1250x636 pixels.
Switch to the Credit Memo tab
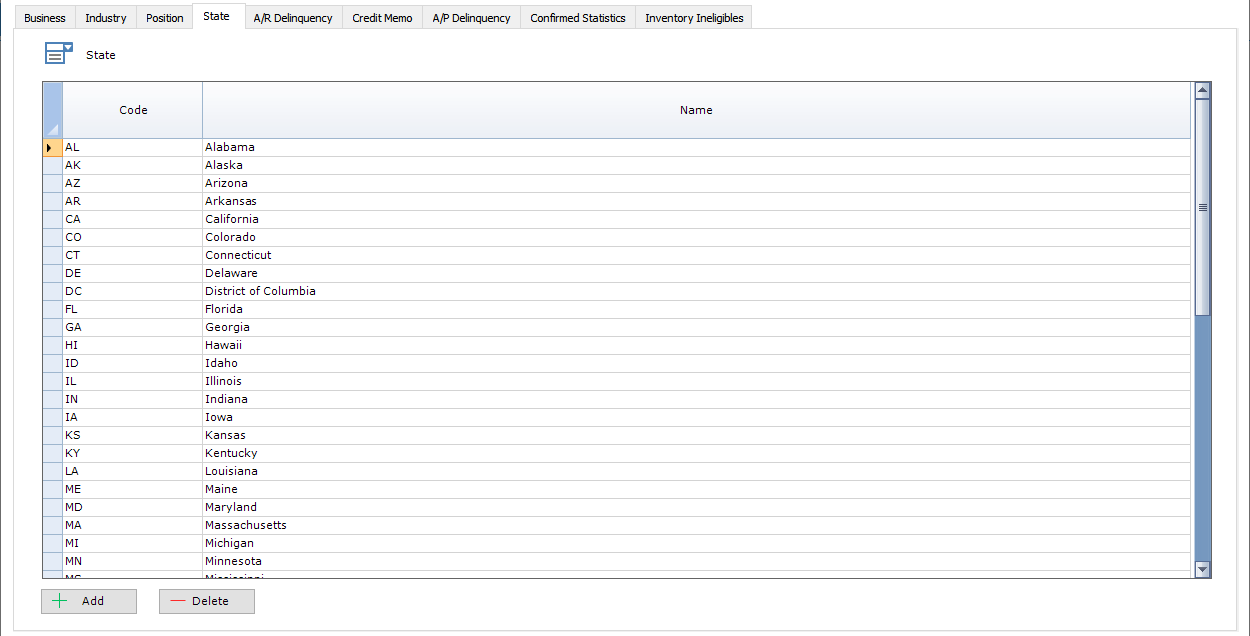coord(382,18)
